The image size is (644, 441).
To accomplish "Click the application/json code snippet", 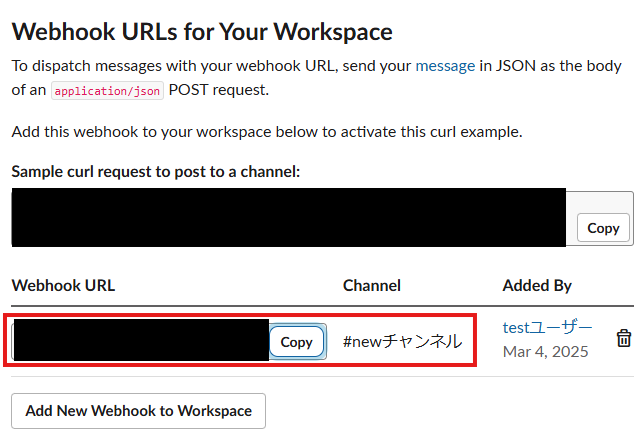I will [107, 90].
